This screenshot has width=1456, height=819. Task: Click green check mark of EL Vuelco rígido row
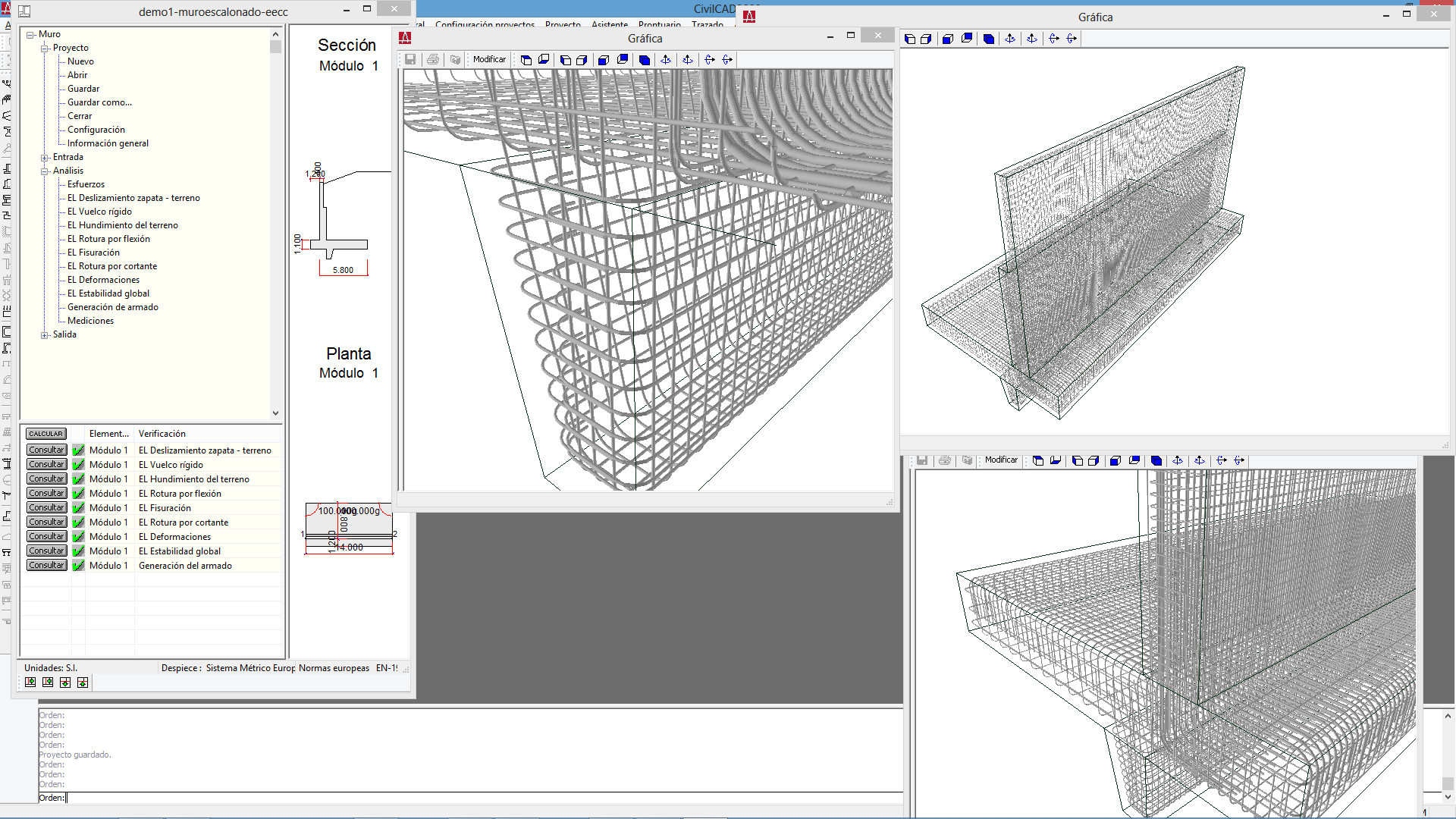tap(78, 464)
